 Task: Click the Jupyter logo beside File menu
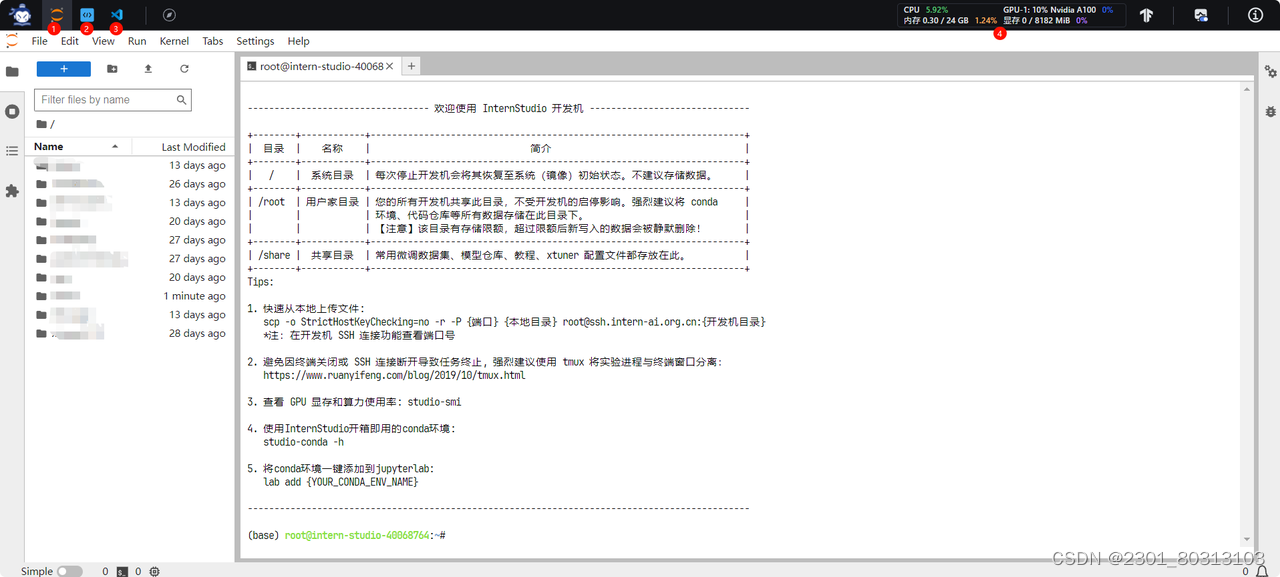[x=12, y=41]
